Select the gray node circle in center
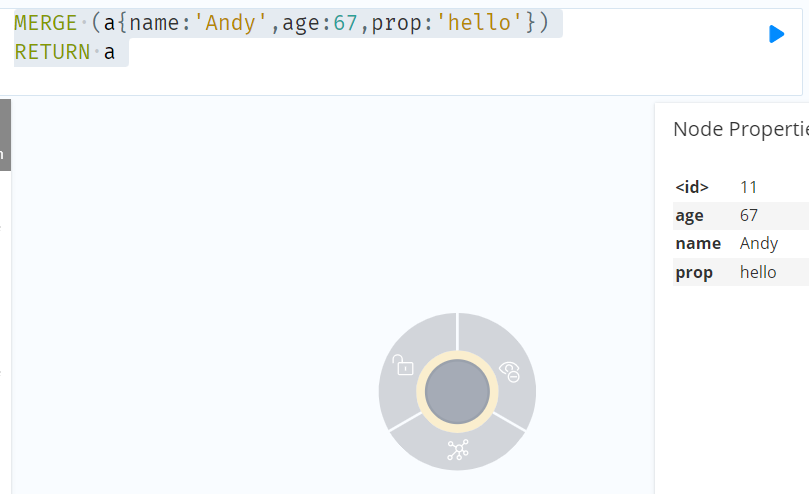Viewport: 809px width, 494px height. (x=457, y=392)
